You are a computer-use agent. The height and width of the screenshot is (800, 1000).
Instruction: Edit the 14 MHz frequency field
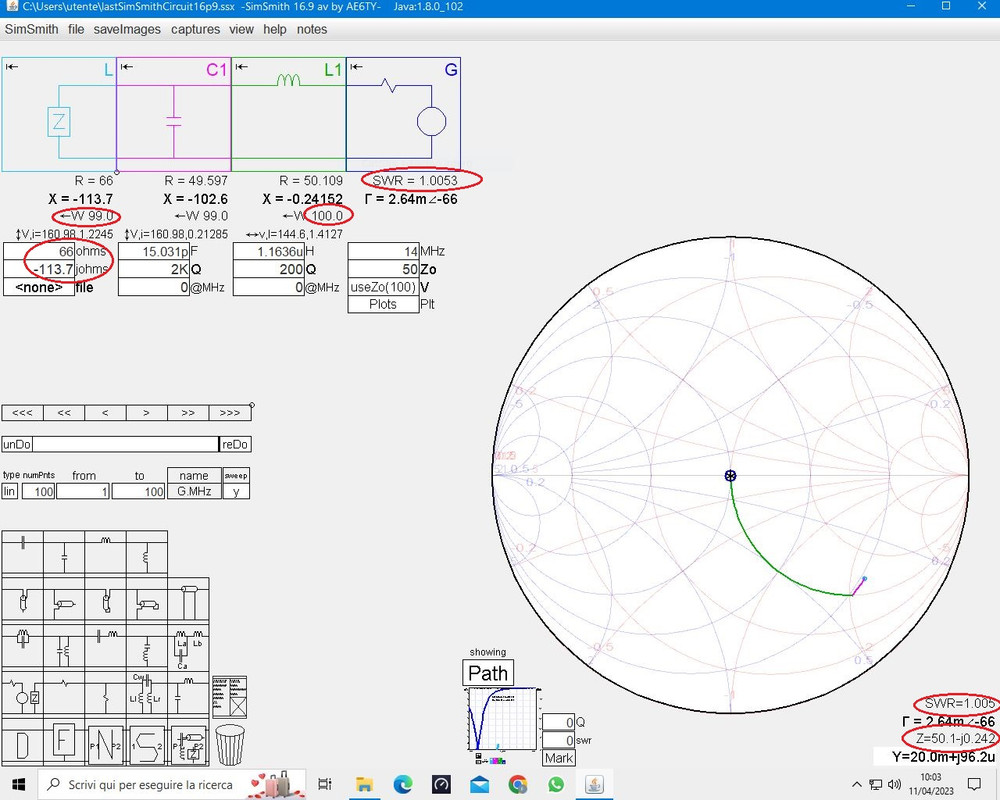(x=383, y=251)
